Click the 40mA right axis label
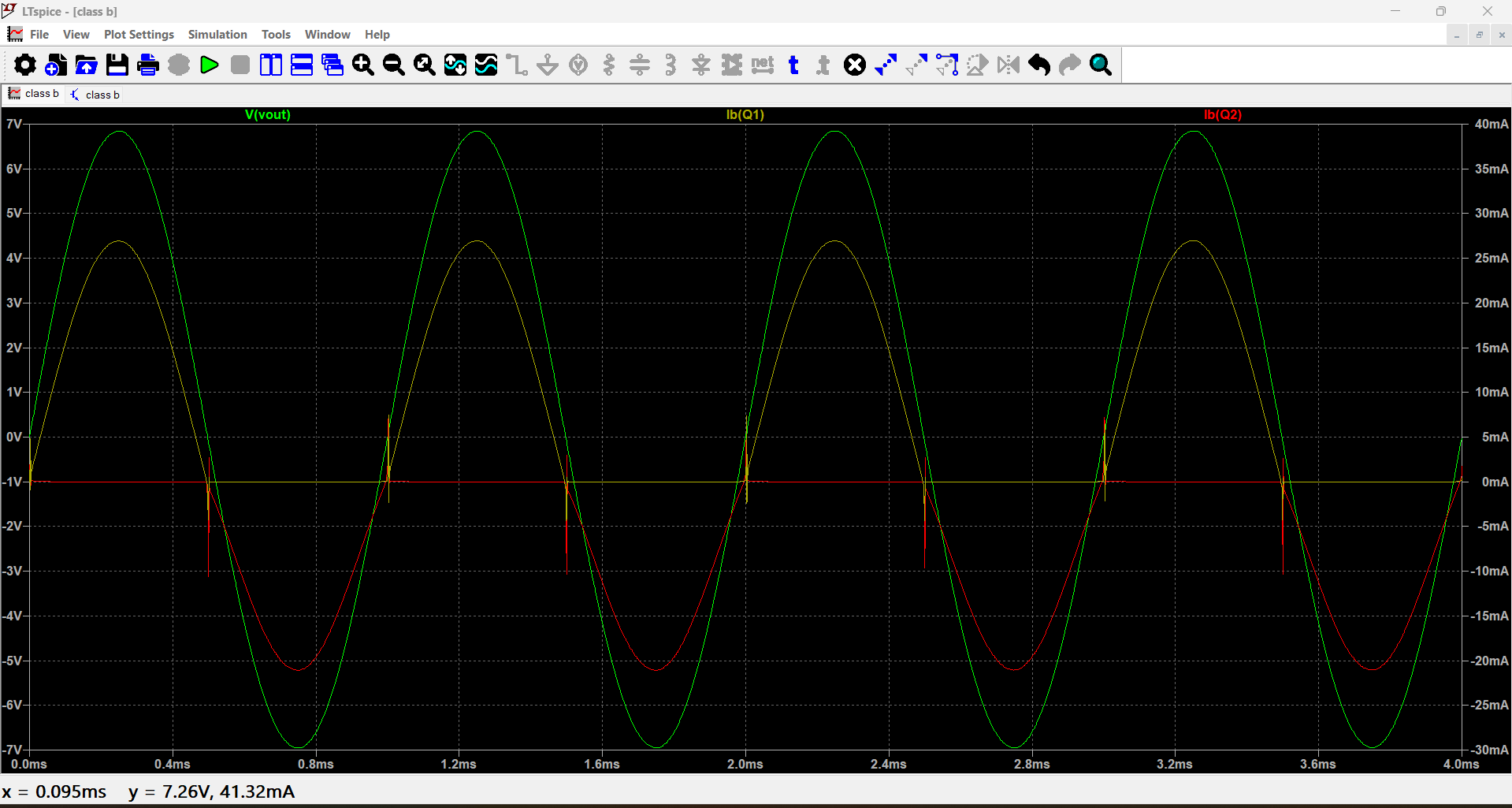The width and height of the screenshot is (1512, 808). 1492,125
